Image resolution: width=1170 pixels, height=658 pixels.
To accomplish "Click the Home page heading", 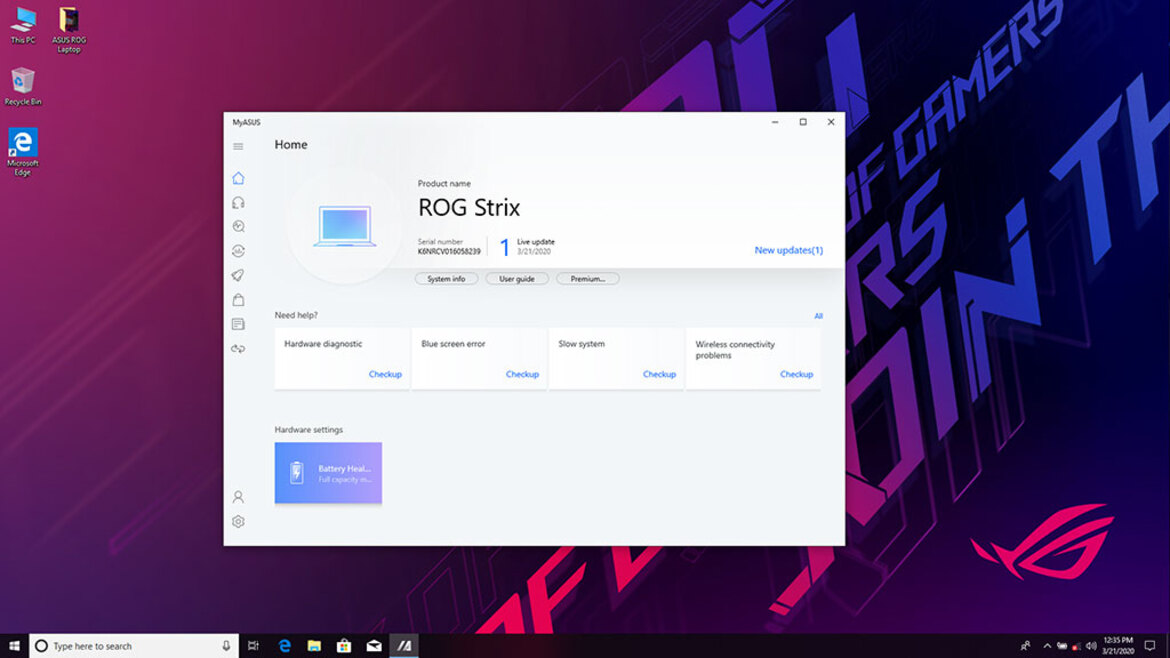I will point(291,145).
